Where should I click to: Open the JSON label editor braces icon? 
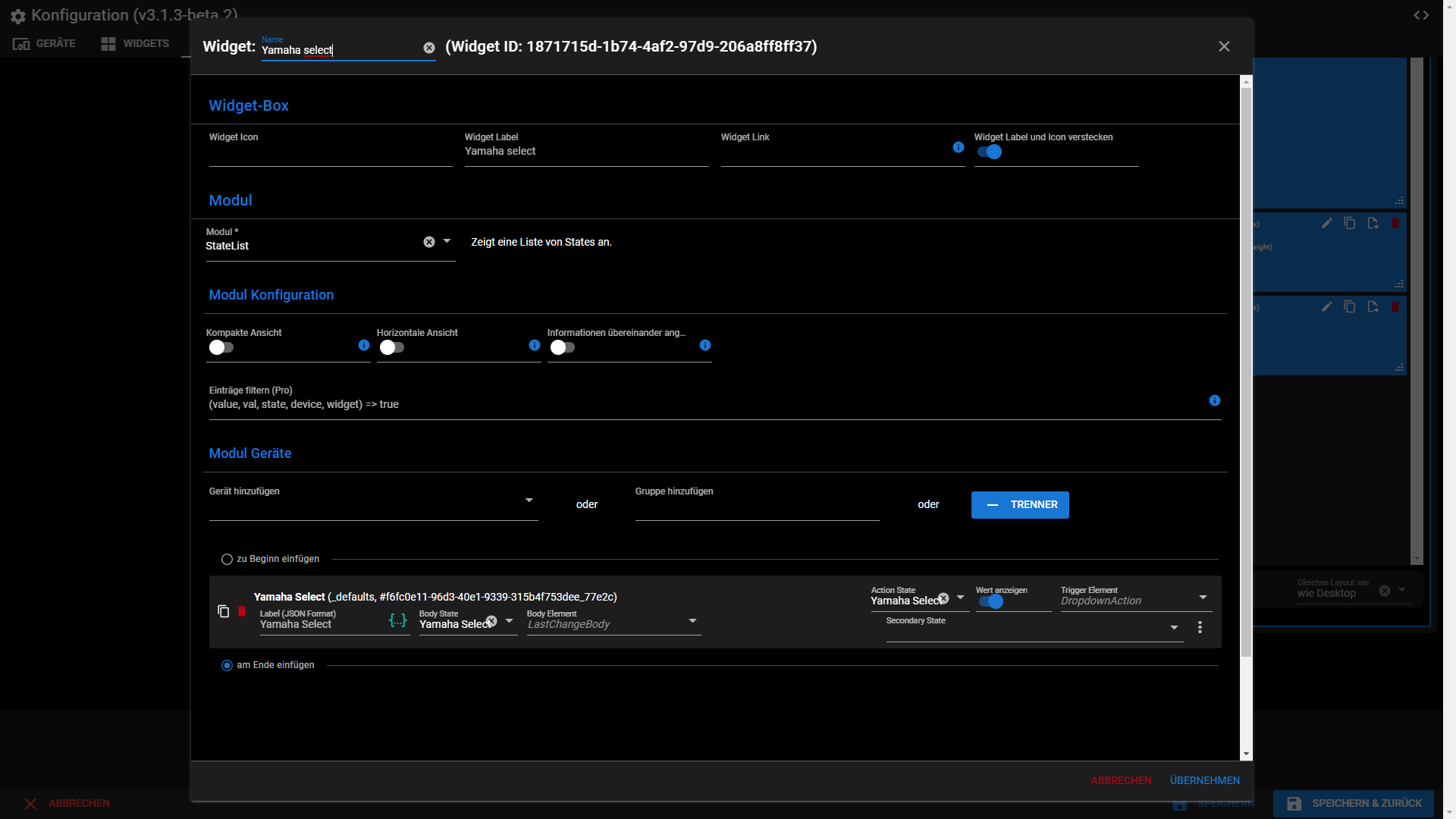(398, 620)
